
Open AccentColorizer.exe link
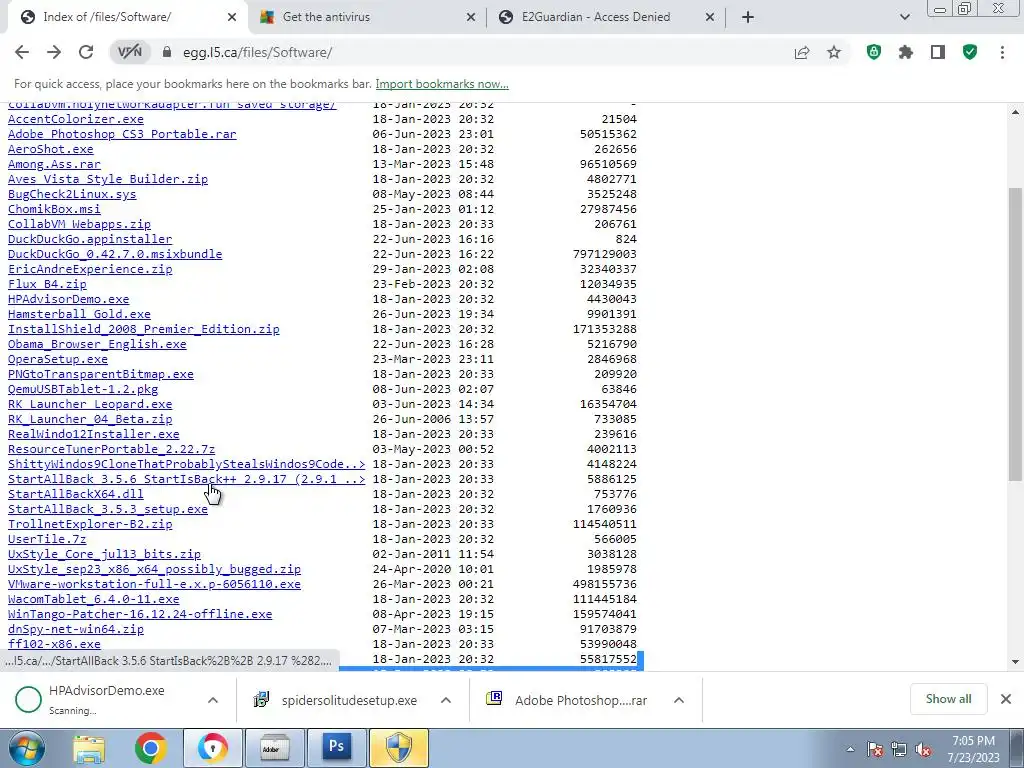[76, 120]
